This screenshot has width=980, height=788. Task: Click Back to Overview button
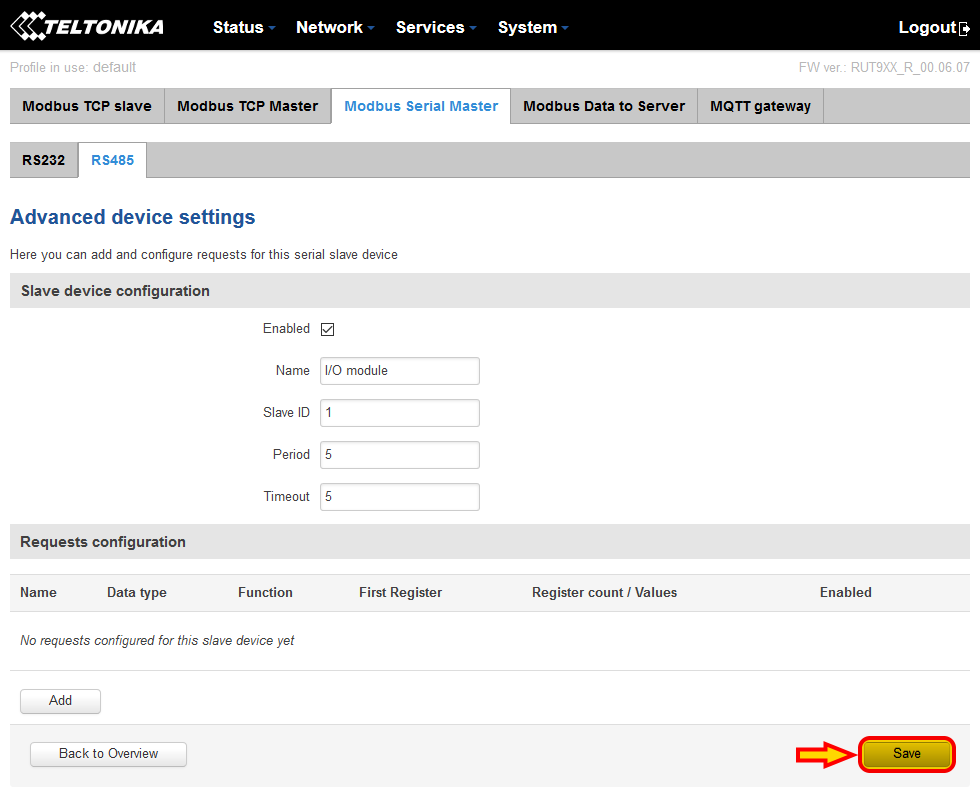(x=108, y=754)
